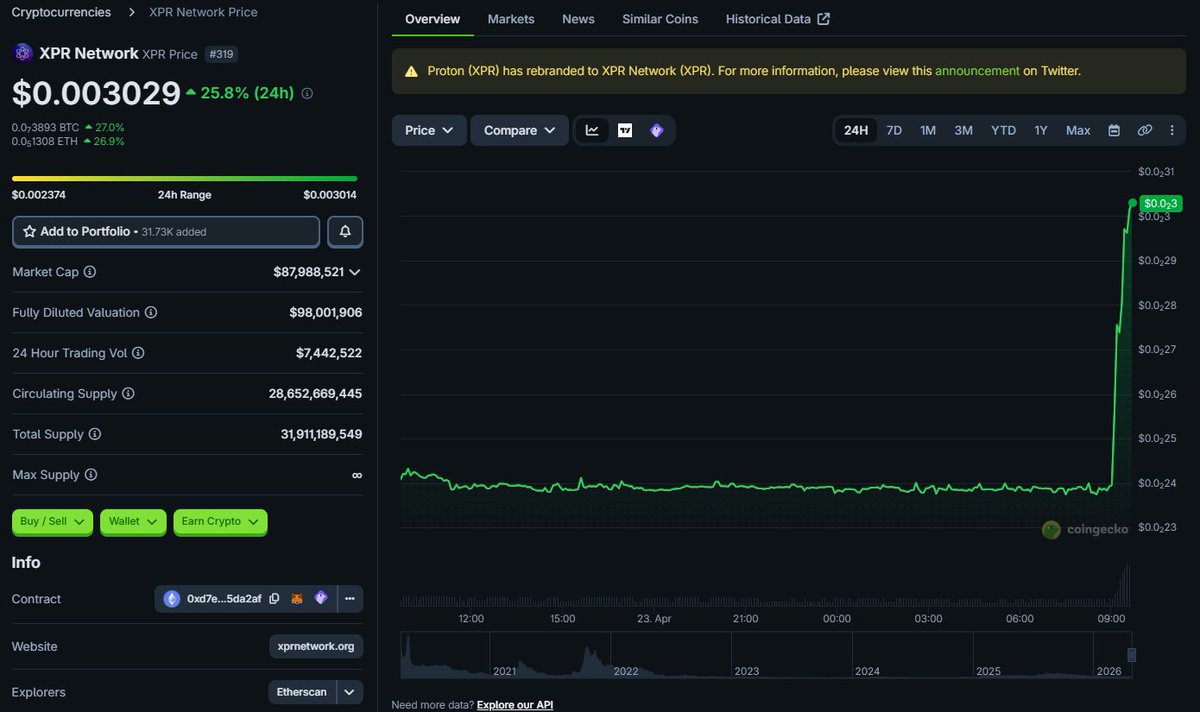Viewport: 1200px width, 712px height.
Task: Open chart more options three-dot menu
Action: 1172,130
